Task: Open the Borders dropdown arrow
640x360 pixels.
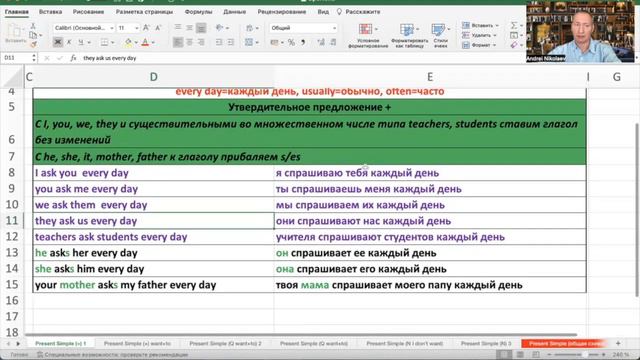Action: pos(113,42)
